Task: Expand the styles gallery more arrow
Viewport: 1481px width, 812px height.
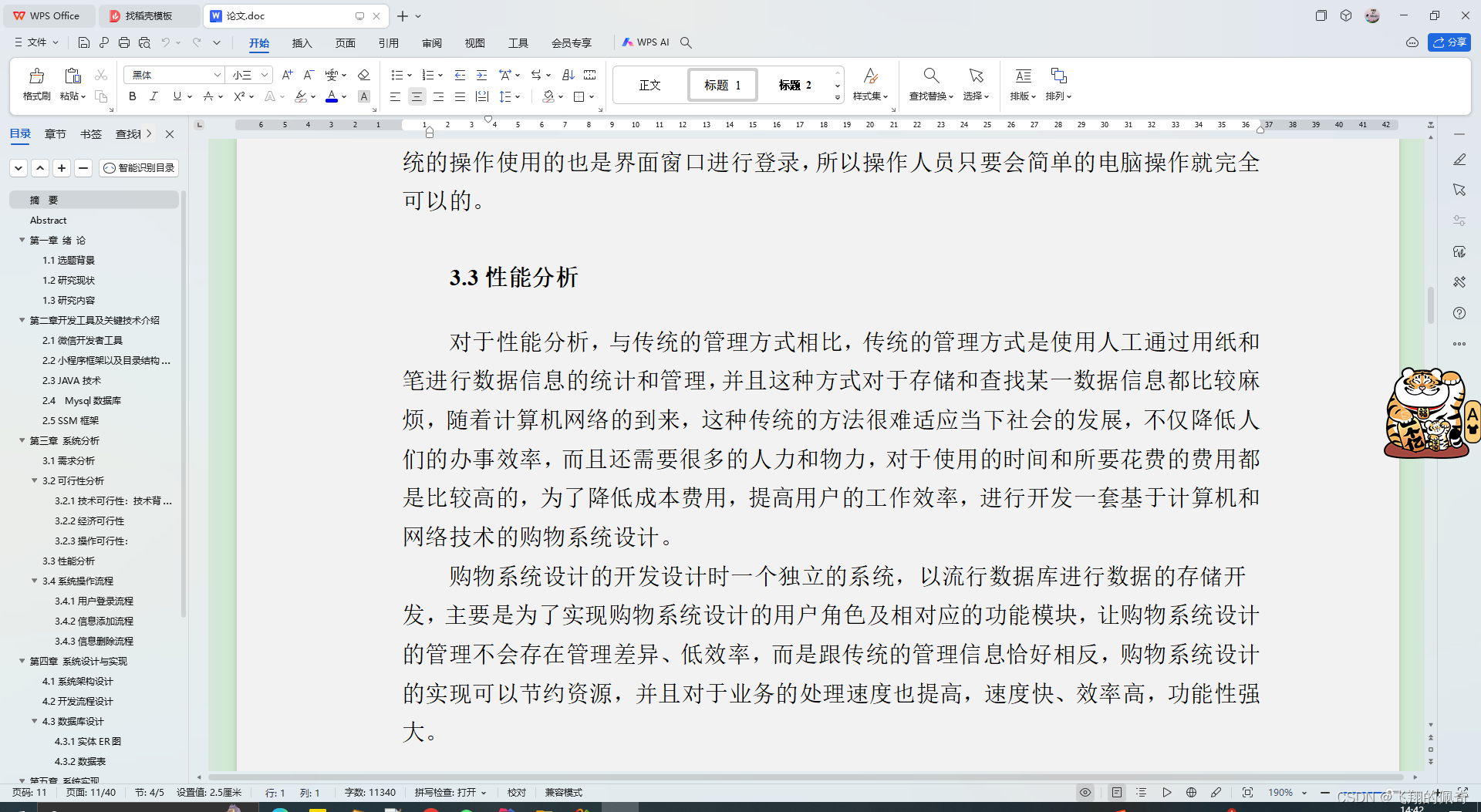Action: point(838,98)
